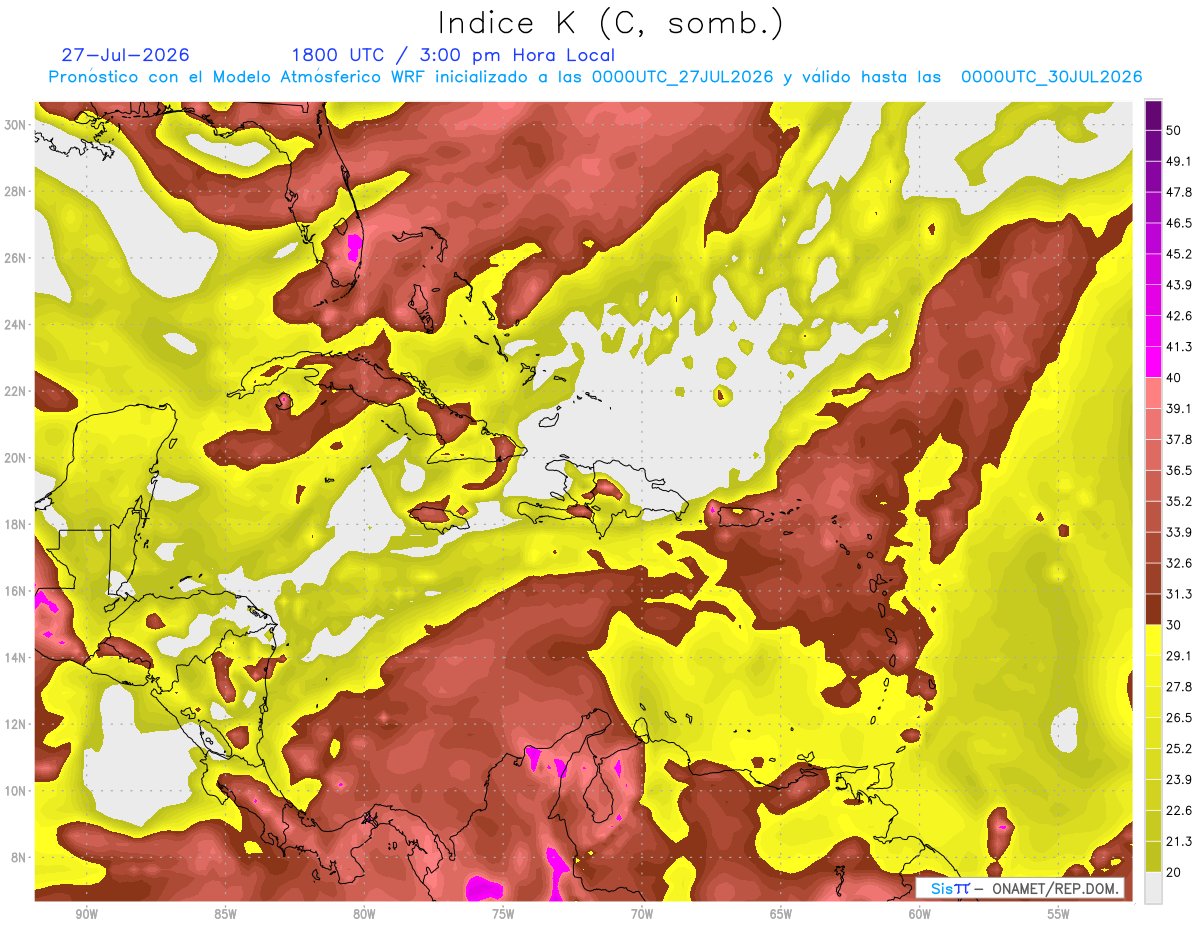Click the '55W' longitude label
This screenshot has width=1200, height=927.
pyautogui.click(x=1058, y=915)
